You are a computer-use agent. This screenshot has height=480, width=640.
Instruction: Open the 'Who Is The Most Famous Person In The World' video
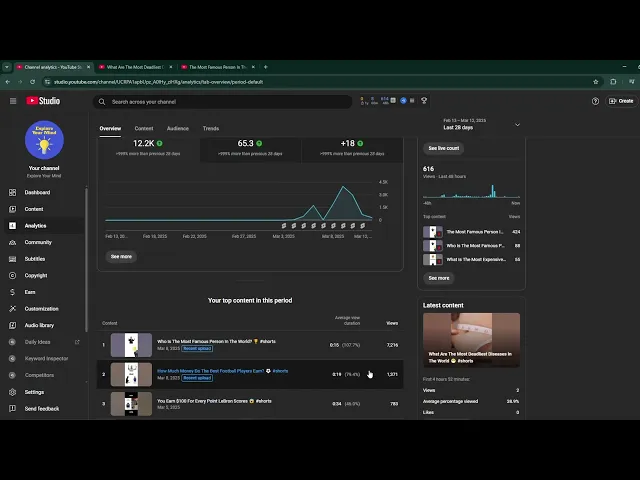[216, 341]
